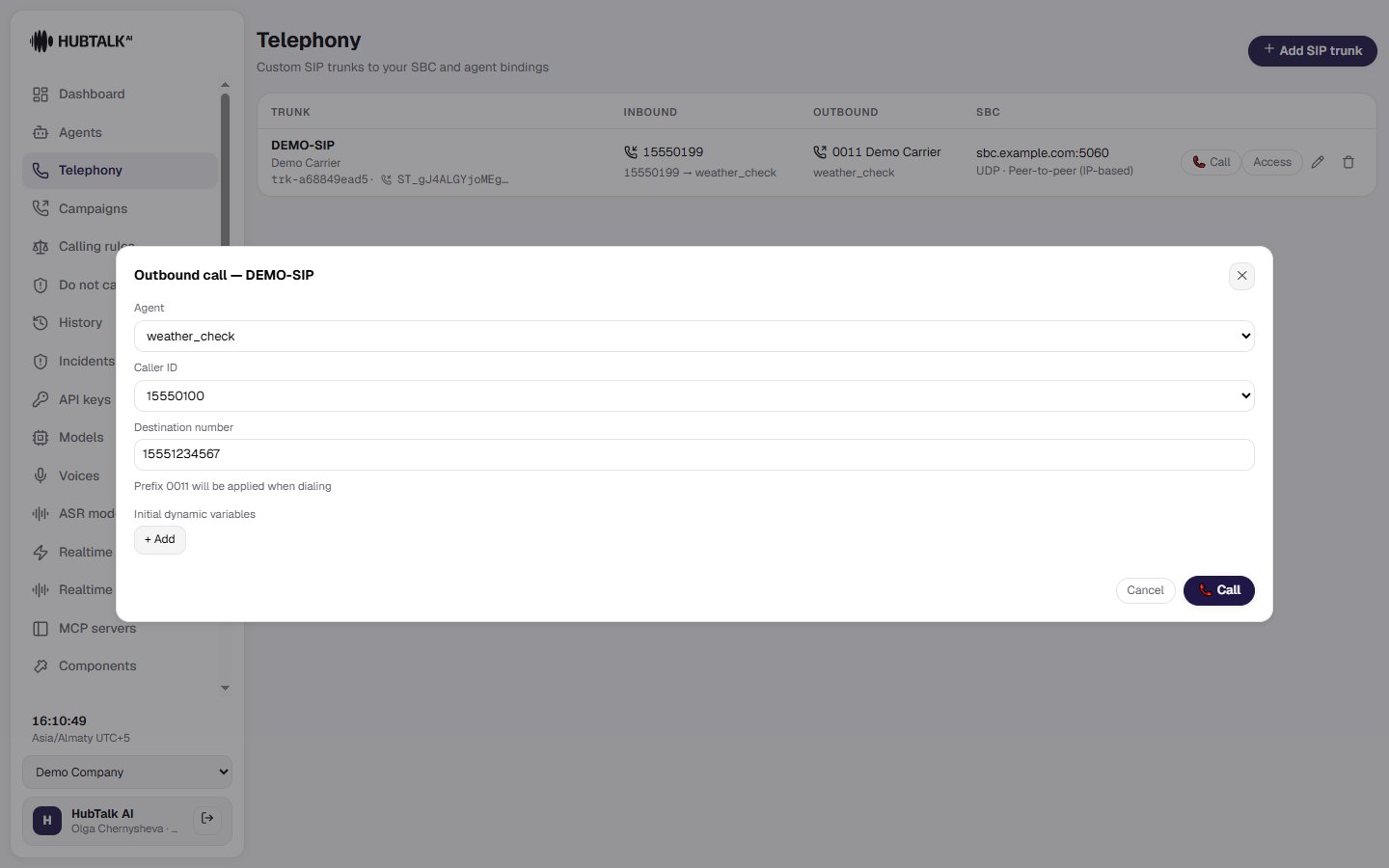Go to History in the sidebar
Screen dimensions: 1389x868
point(80,323)
